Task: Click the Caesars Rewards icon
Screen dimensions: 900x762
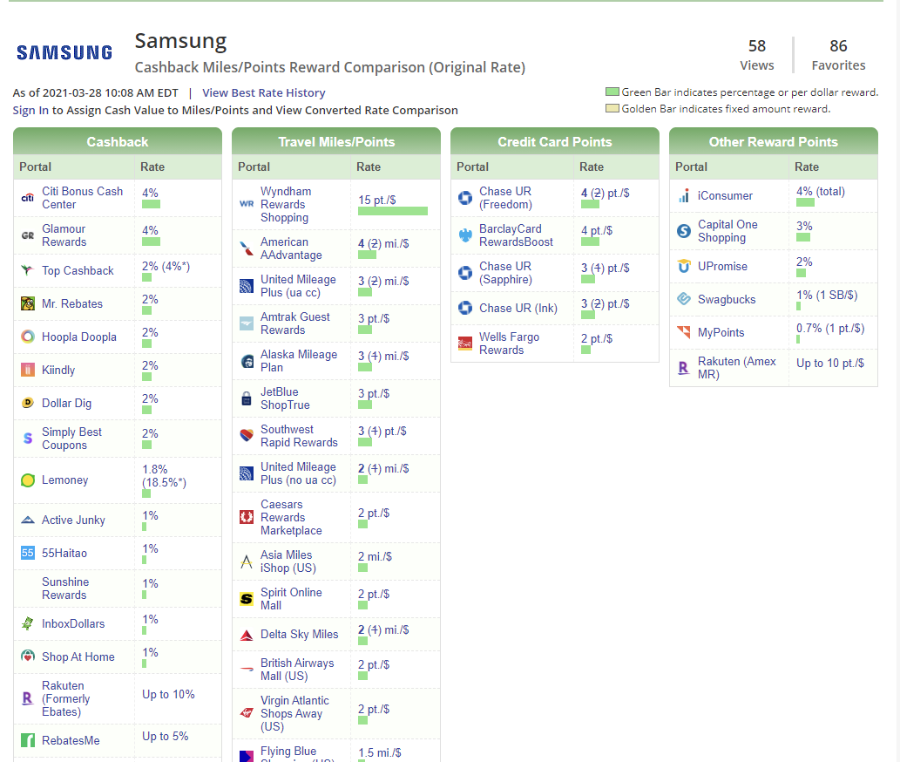Action: point(246,517)
